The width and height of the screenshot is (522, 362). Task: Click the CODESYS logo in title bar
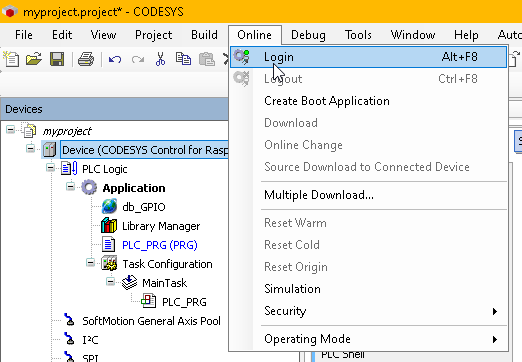click(10, 12)
